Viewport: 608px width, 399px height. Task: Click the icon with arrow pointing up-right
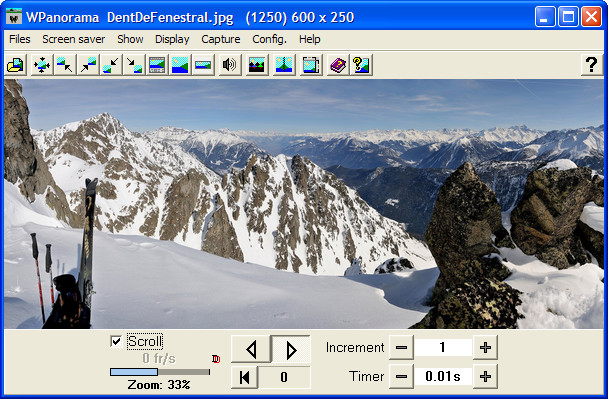[88, 64]
